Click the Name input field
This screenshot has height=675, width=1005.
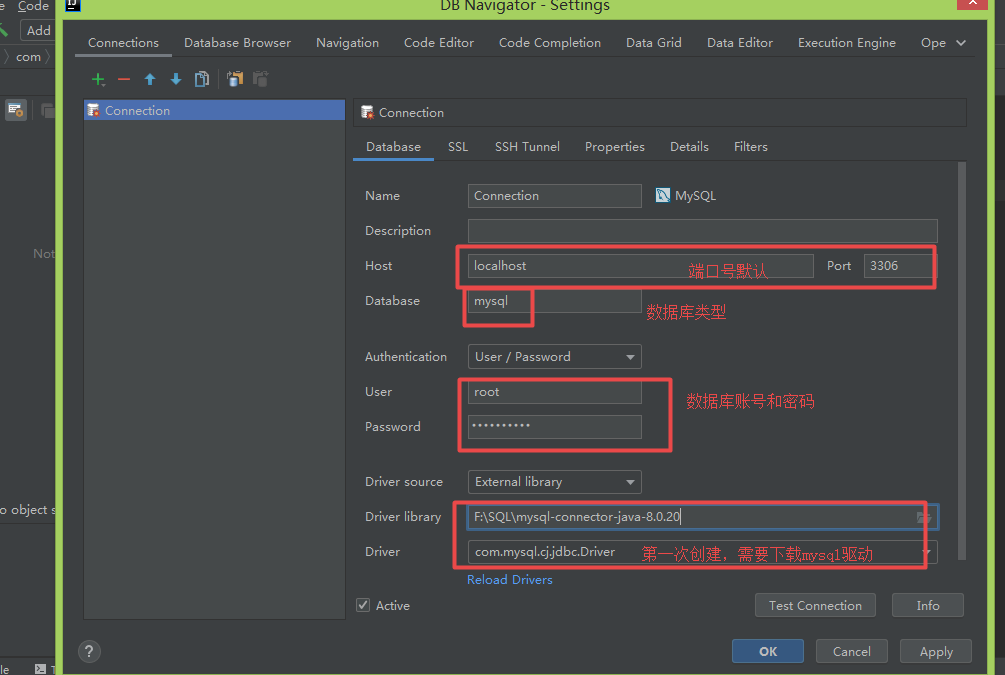554,196
